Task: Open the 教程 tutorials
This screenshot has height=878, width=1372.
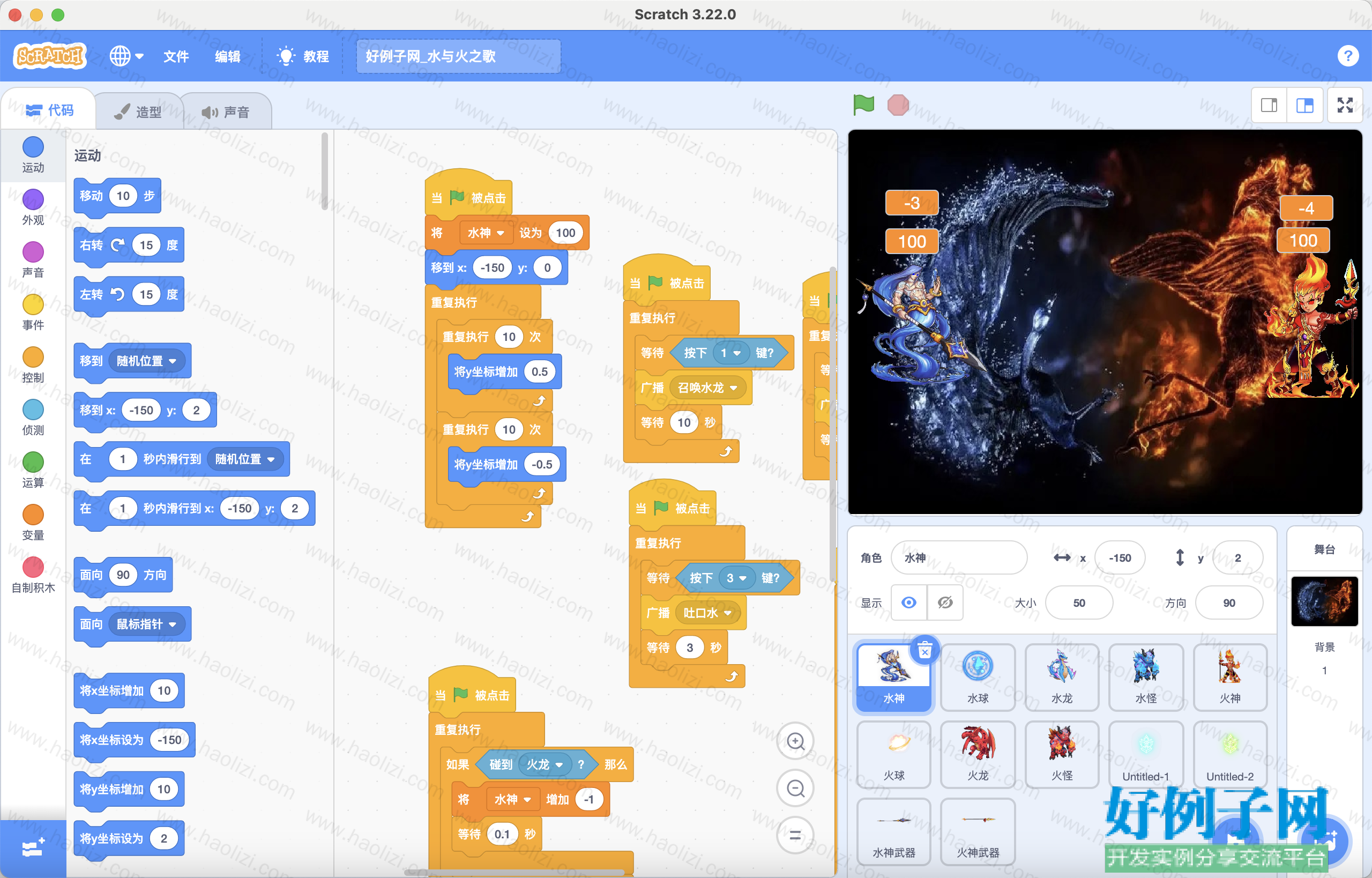Action: (x=303, y=56)
